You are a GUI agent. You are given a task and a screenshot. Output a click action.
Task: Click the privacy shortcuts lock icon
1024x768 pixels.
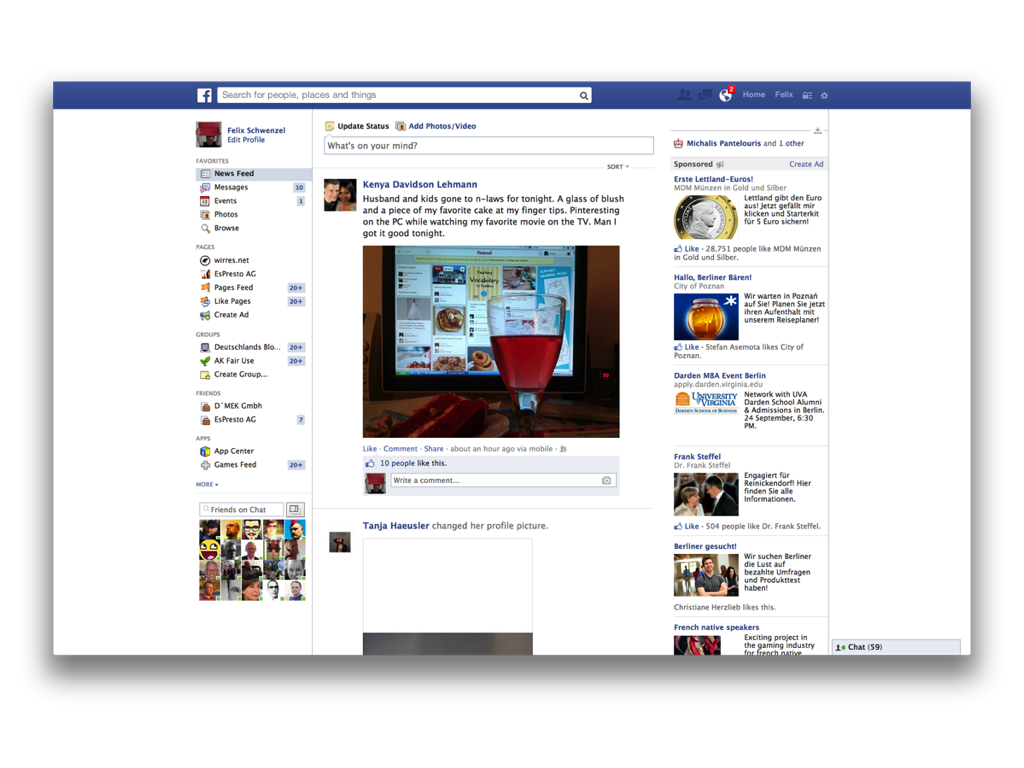click(x=807, y=95)
